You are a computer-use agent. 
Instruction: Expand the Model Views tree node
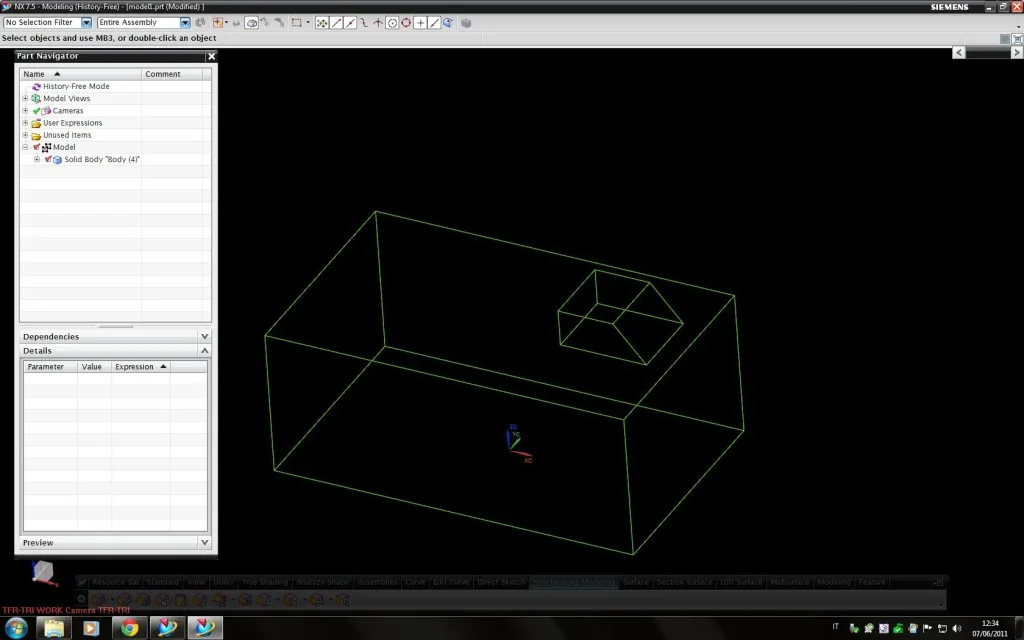click(25, 99)
